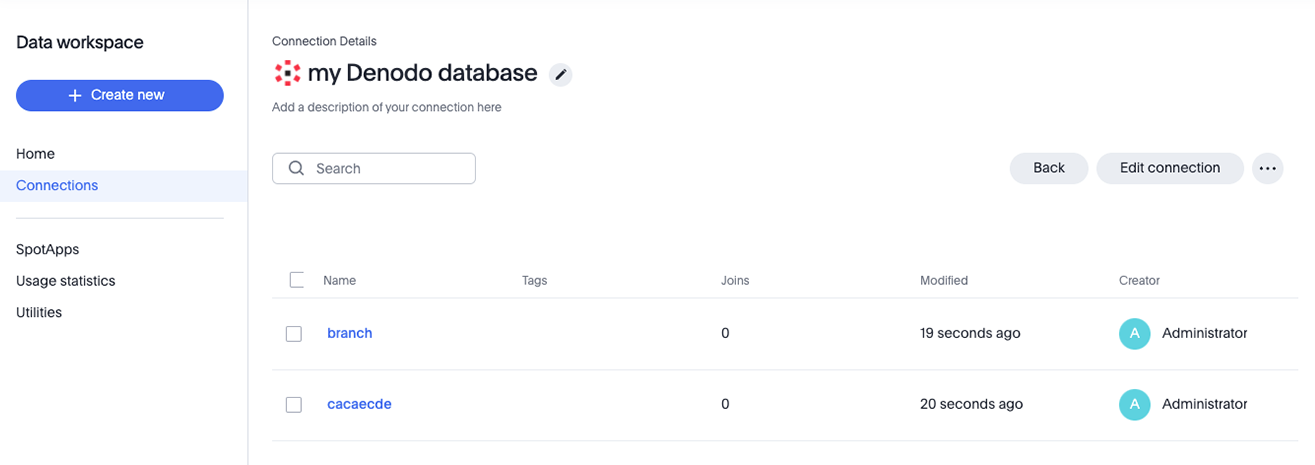Click the search magnifier icon
Screen dimensions: 1315x465
296,168
